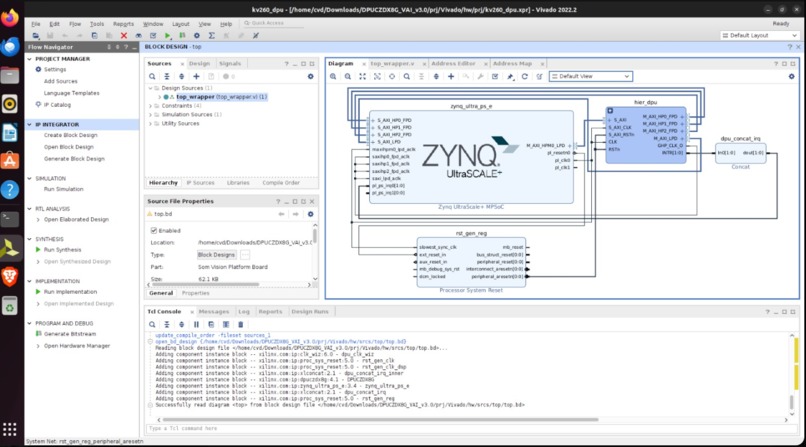This screenshot has width=806, height=447.
Task: Click the green Run arrow in main toolbar
Action: tap(168, 35)
